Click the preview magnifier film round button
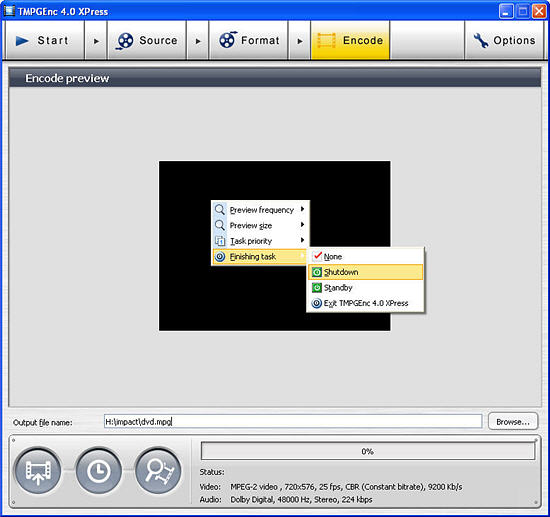The height and width of the screenshot is (517, 550). point(159,471)
